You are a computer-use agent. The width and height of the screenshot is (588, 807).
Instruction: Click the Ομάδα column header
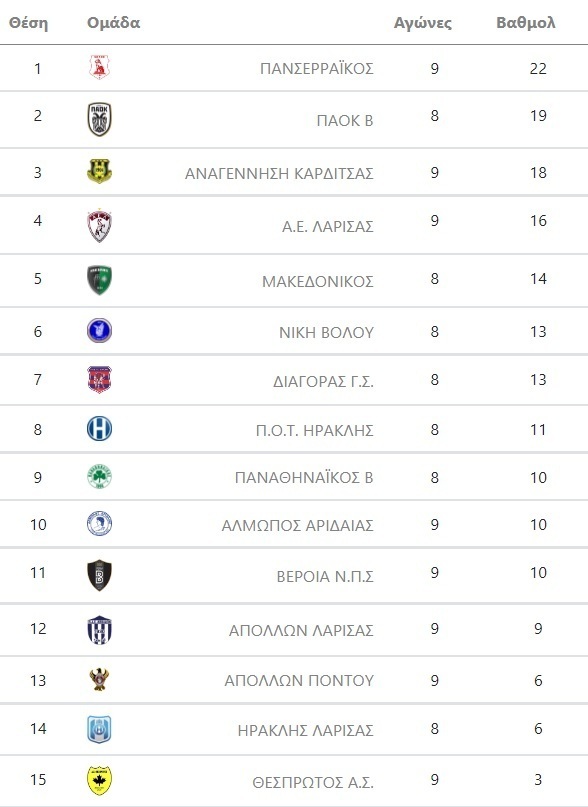pyautogui.click(x=113, y=23)
